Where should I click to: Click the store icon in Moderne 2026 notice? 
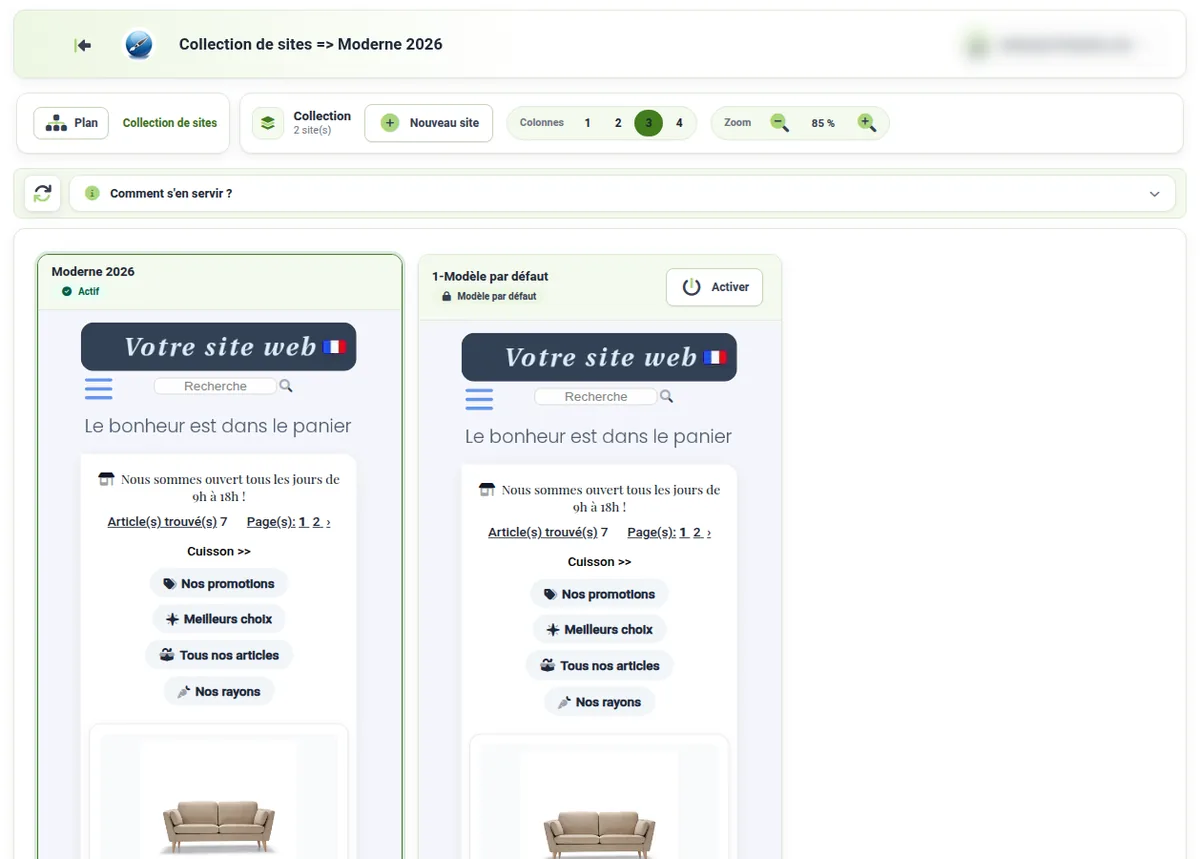[107, 479]
